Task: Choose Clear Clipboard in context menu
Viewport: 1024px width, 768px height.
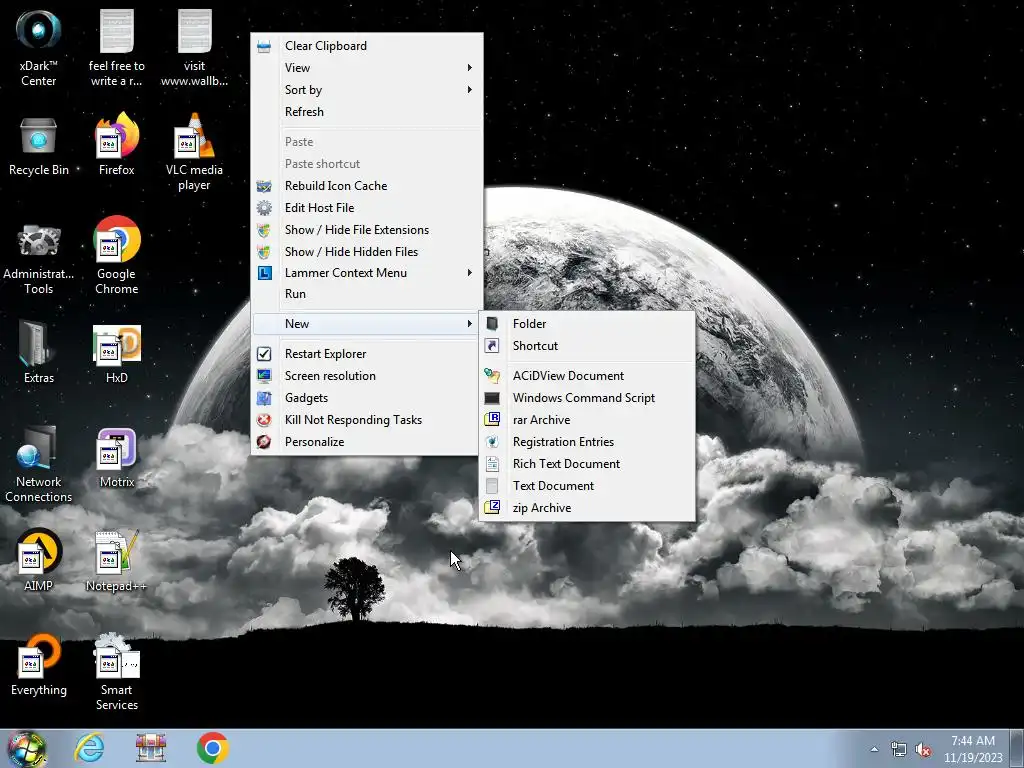Action: (366, 46)
